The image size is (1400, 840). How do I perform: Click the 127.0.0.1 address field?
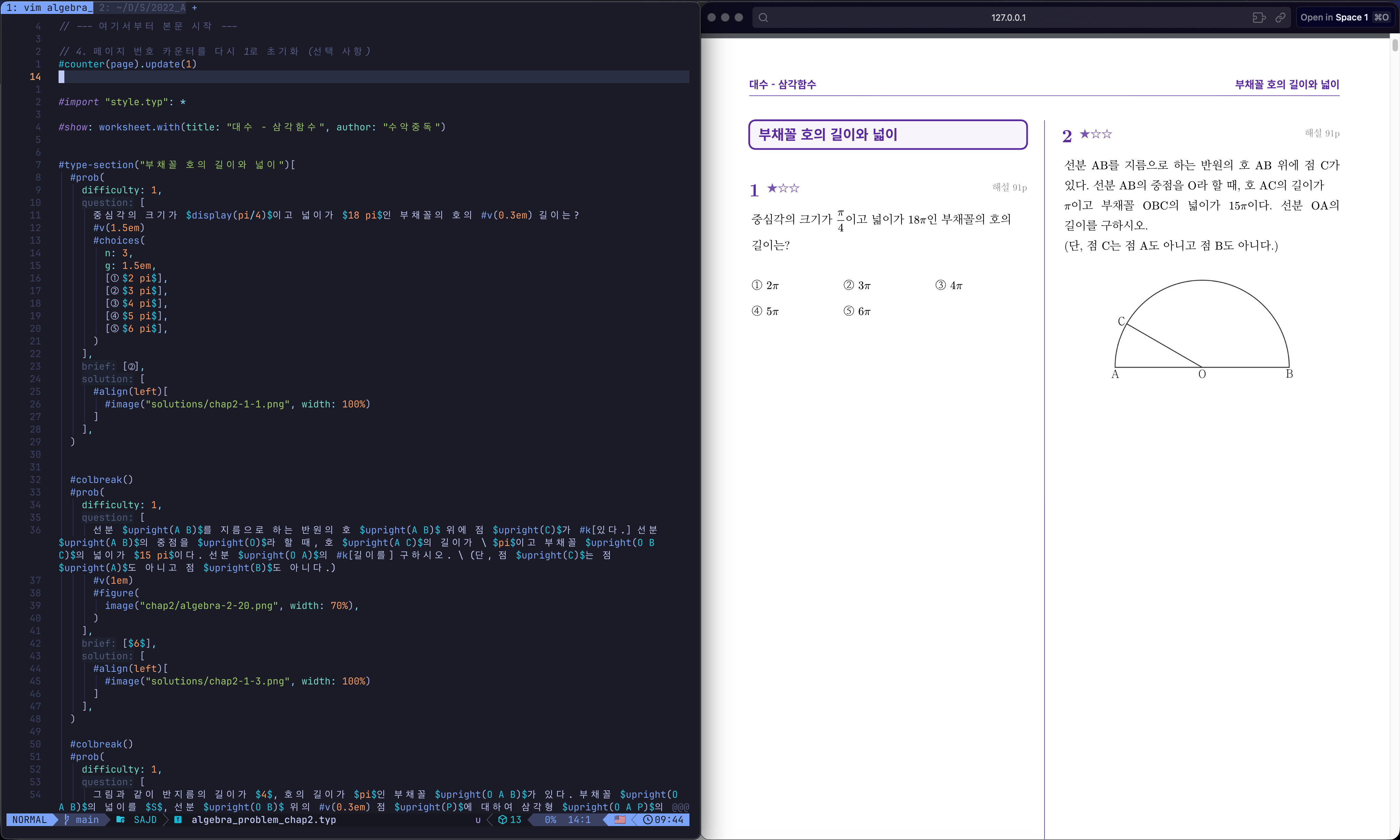point(1008,18)
